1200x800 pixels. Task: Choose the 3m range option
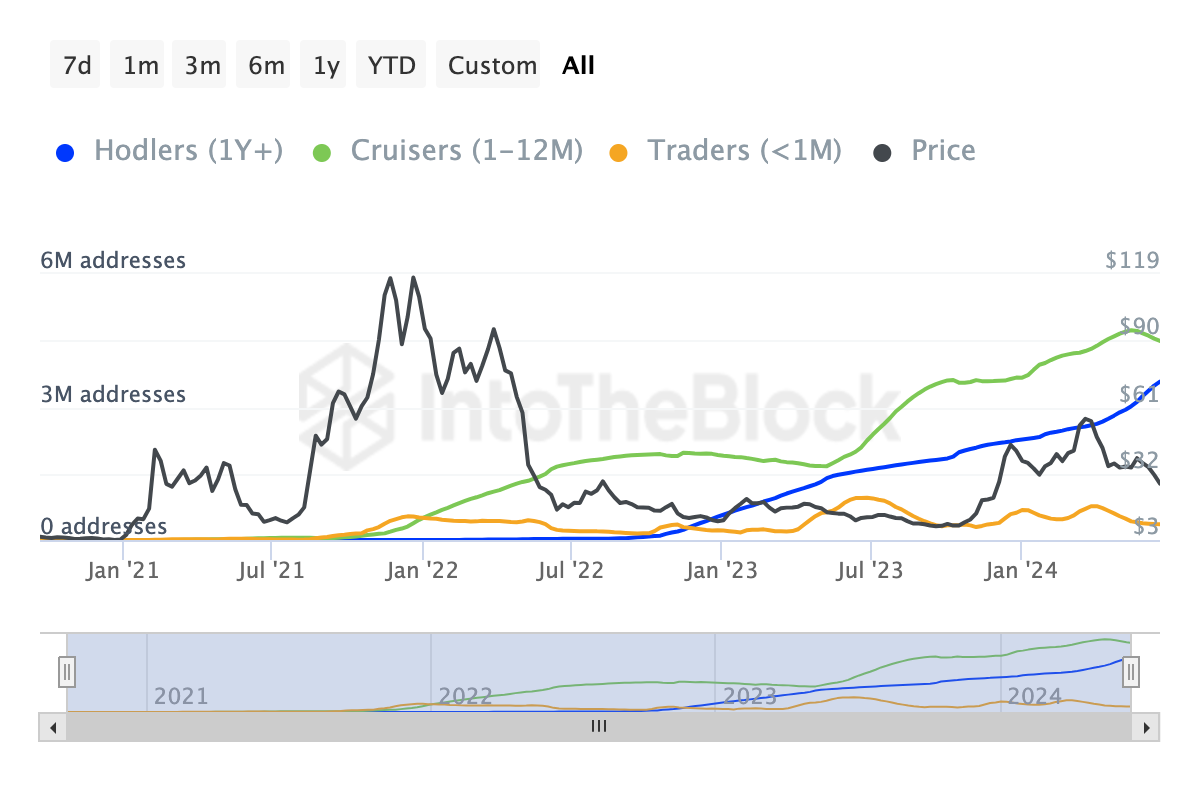click(202, 66)
